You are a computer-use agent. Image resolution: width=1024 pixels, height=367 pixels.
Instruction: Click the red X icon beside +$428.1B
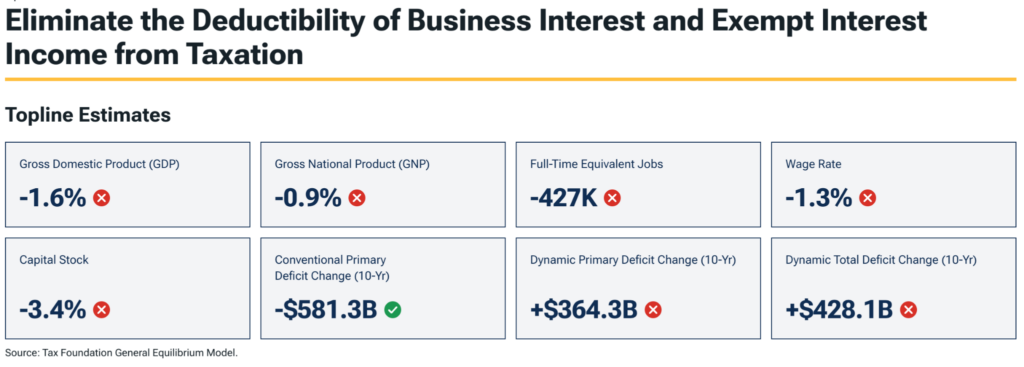pos(908,310)
